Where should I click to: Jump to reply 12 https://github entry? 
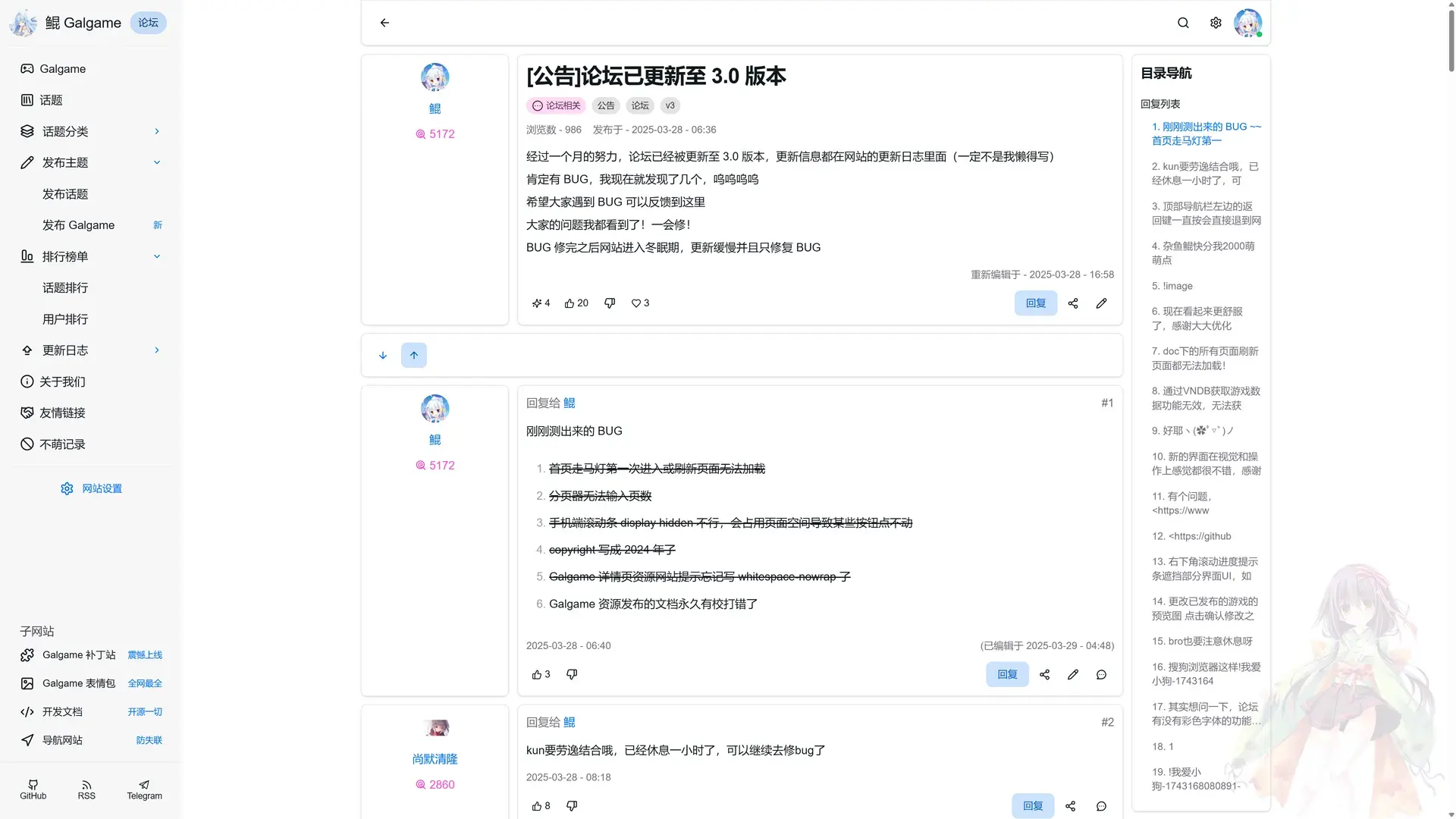click(1191, 537)
